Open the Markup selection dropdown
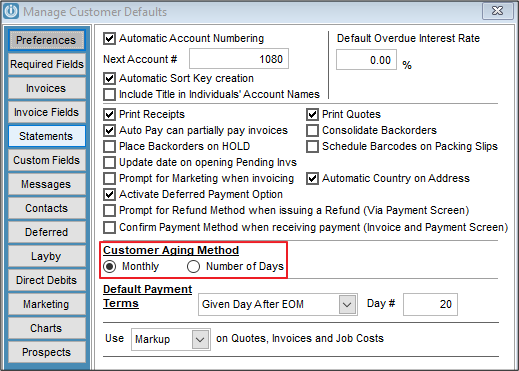 point(200,339)
